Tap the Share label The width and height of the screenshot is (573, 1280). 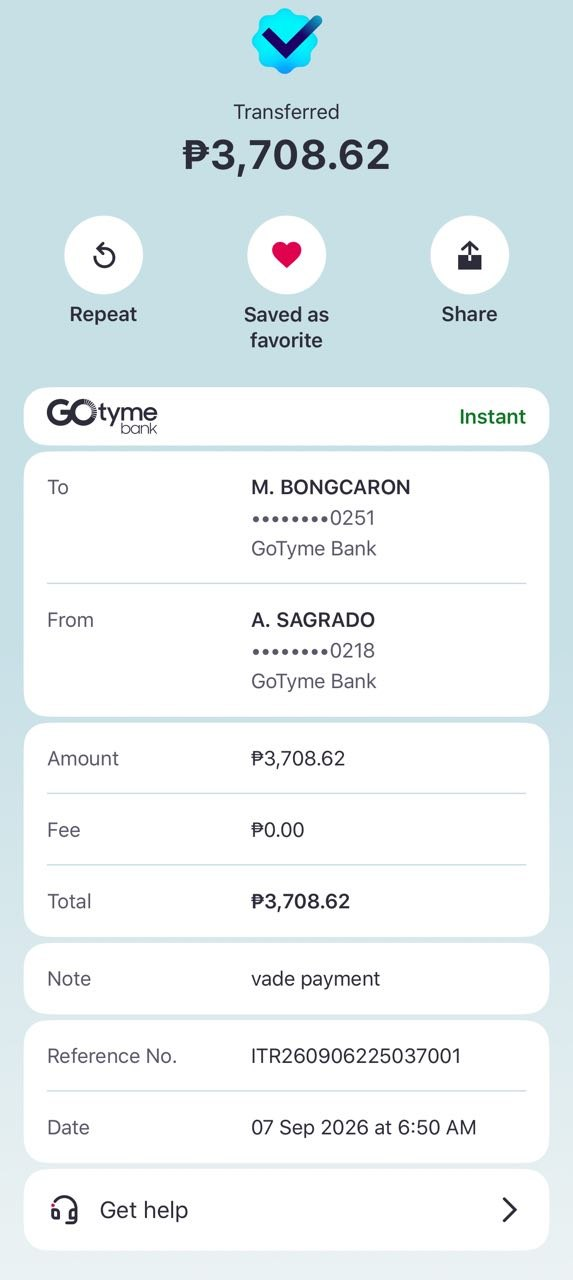pyautogui.click(x=469, y=314)
